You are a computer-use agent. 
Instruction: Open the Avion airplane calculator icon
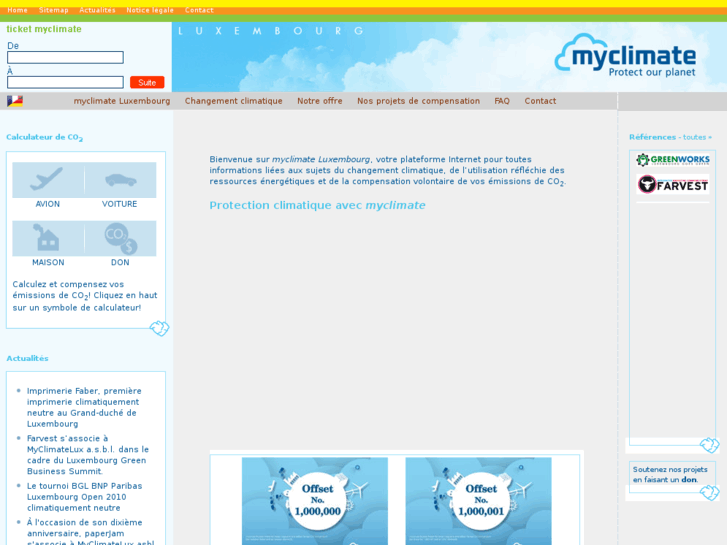tap(48, 180)
